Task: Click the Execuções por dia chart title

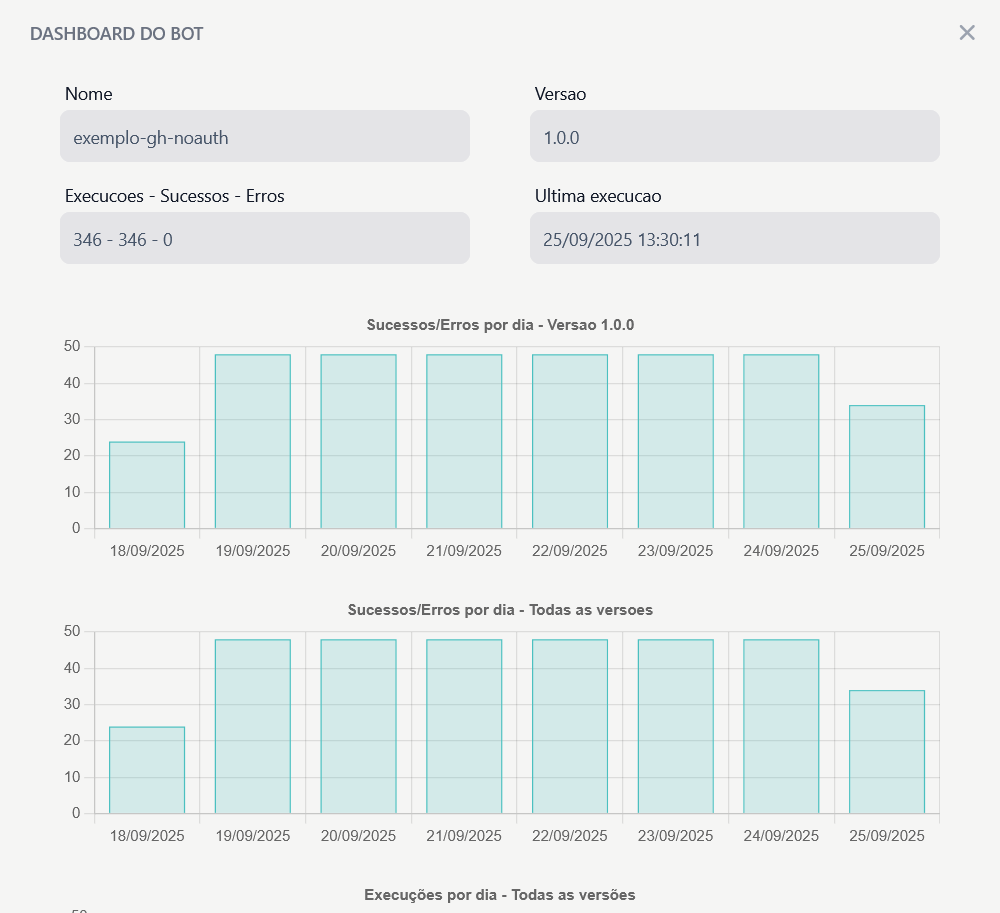Action: coord(500,895)
